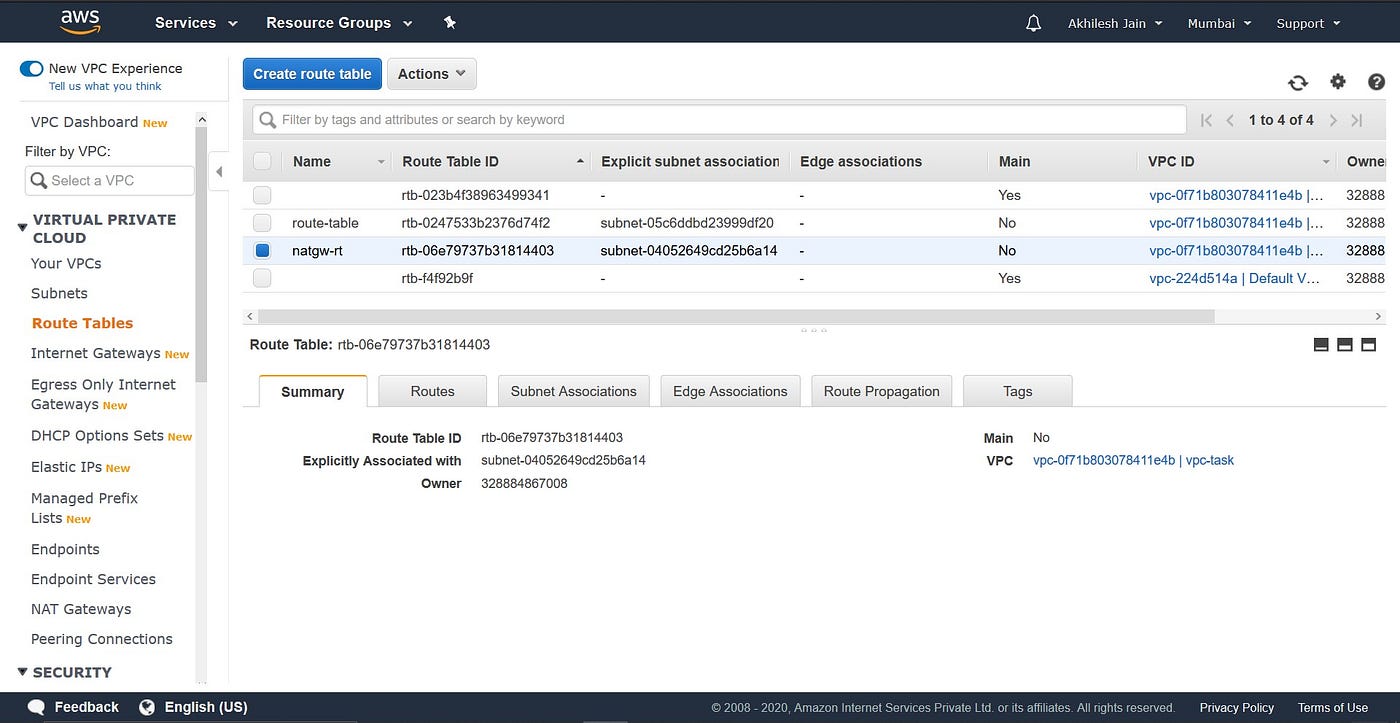Collapse the Virtual Private Cloud section
1400x723 pixels.
coord(23,228)
